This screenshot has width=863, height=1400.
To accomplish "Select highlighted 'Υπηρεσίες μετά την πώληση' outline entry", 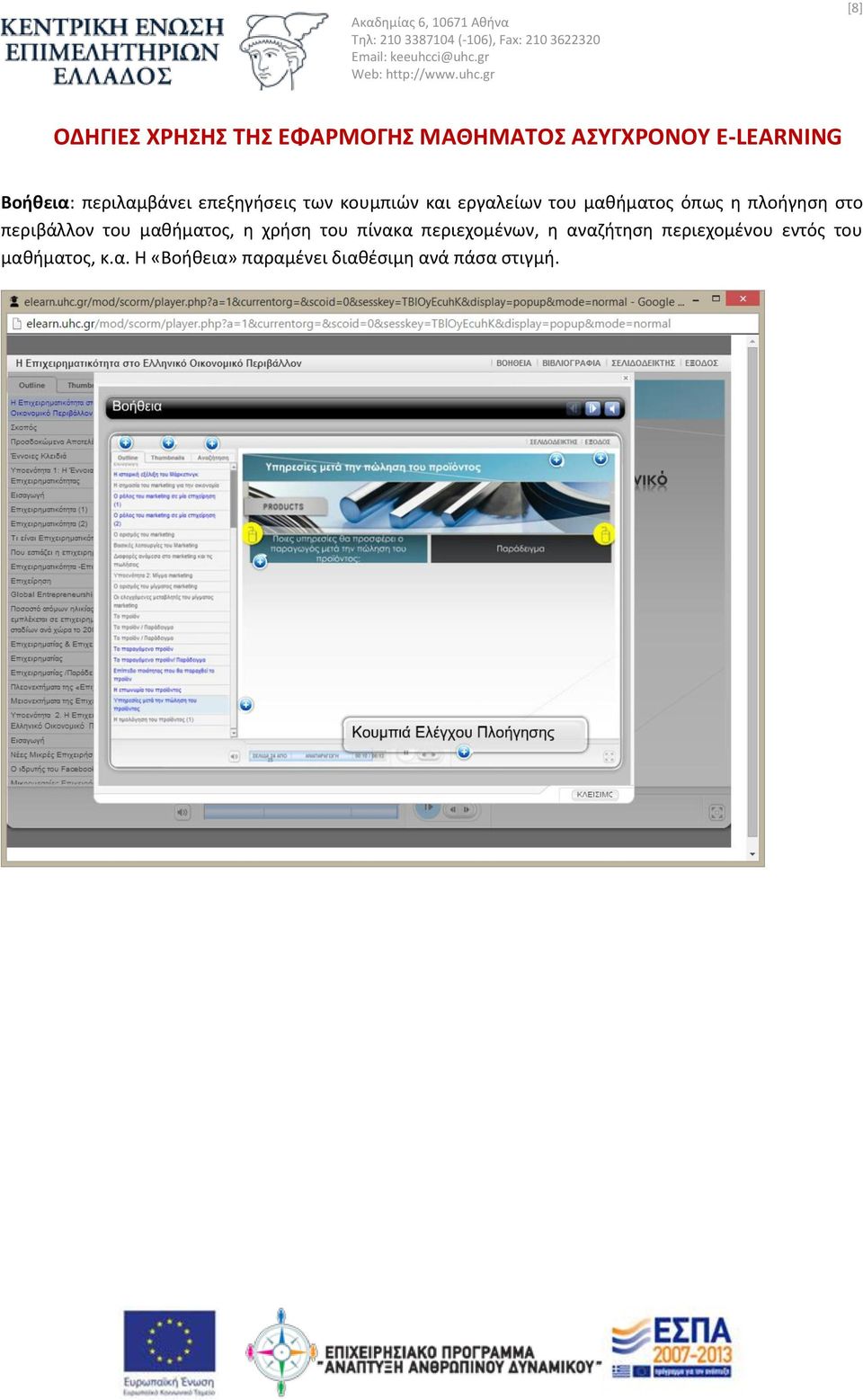I will [171, 704].
